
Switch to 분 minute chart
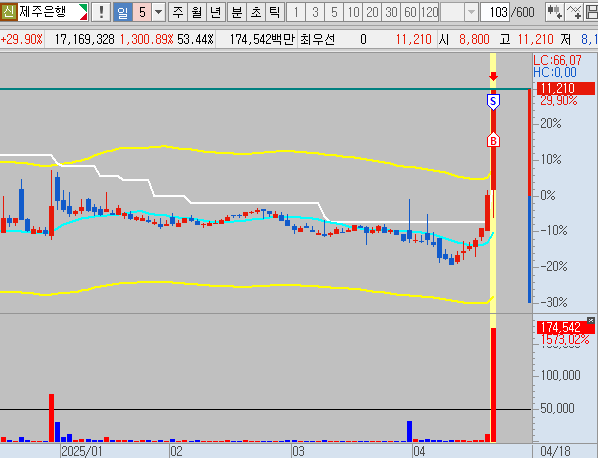tap(237, 12)
